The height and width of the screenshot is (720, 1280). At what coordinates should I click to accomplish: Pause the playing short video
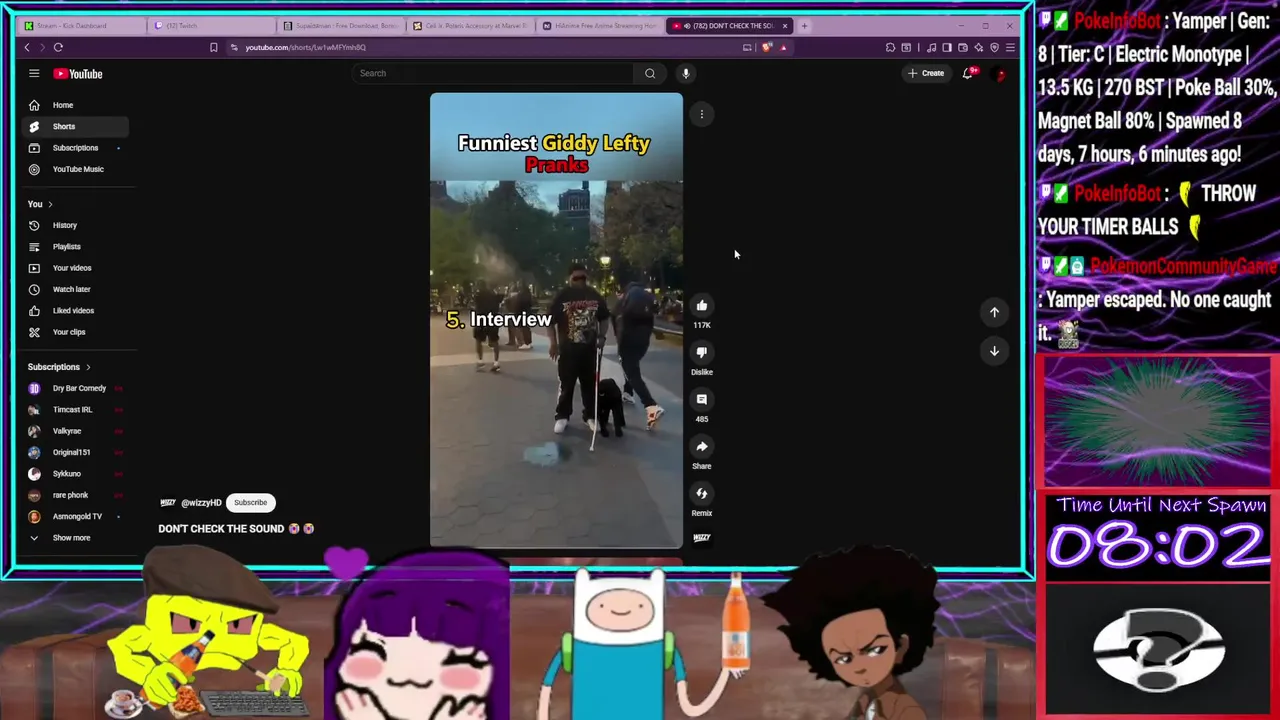point(556,320)
